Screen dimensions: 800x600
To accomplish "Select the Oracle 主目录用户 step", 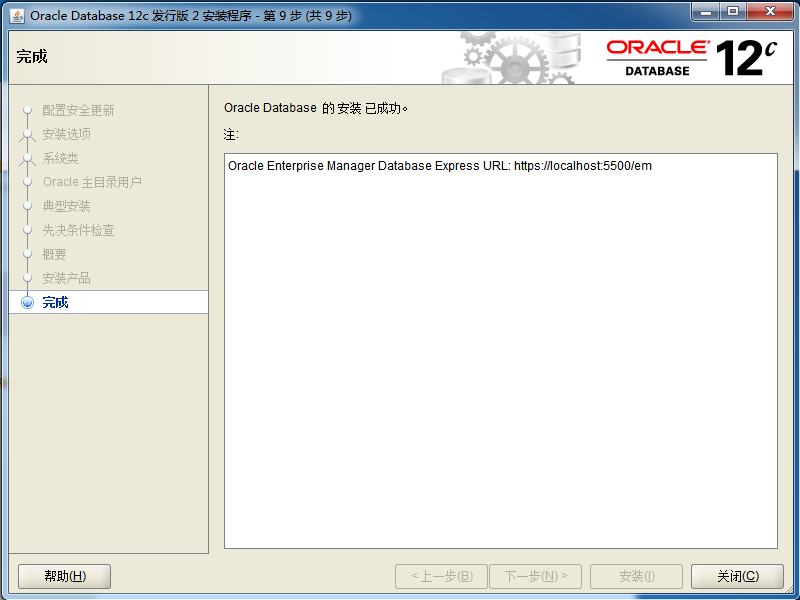I will pos(92,182).
